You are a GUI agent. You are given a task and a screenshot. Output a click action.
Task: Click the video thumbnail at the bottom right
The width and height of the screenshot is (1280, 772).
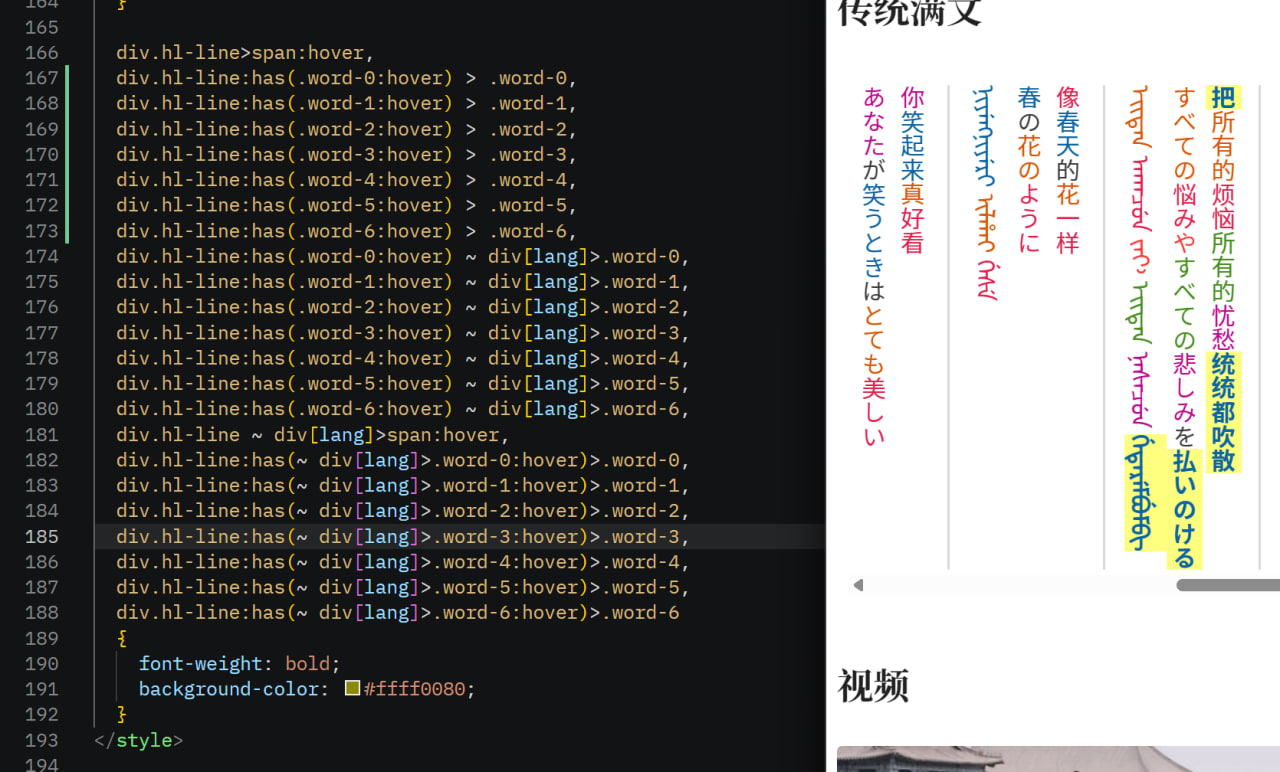point(1057,760)
